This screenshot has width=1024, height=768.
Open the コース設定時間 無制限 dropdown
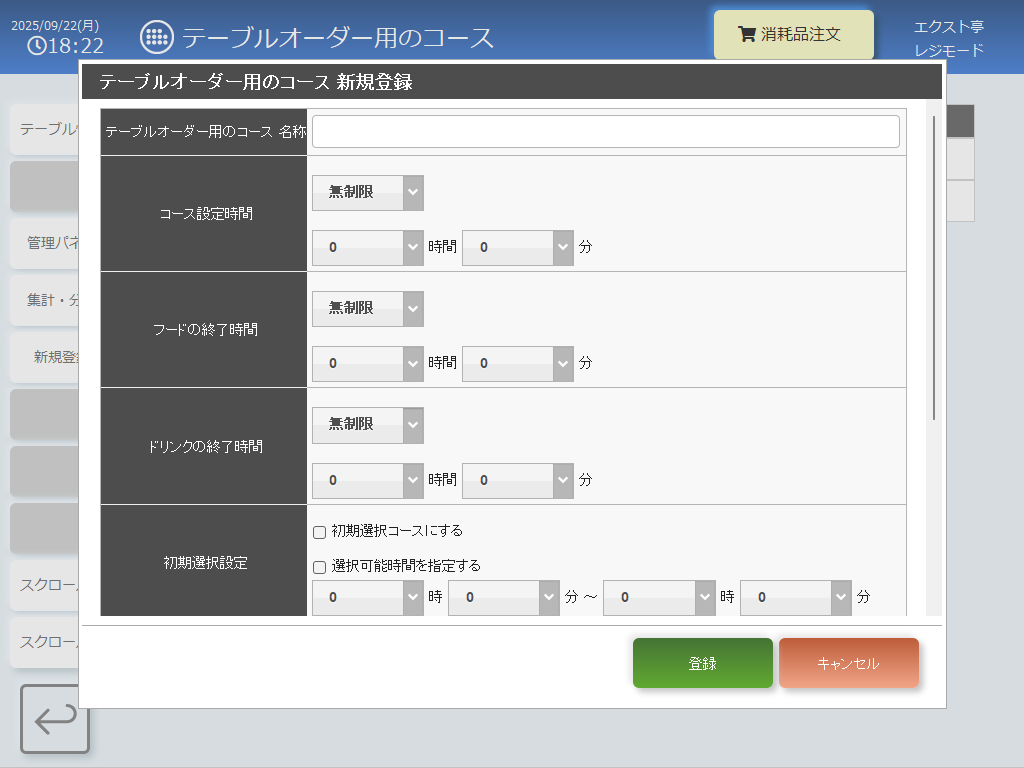pos(367,193)
